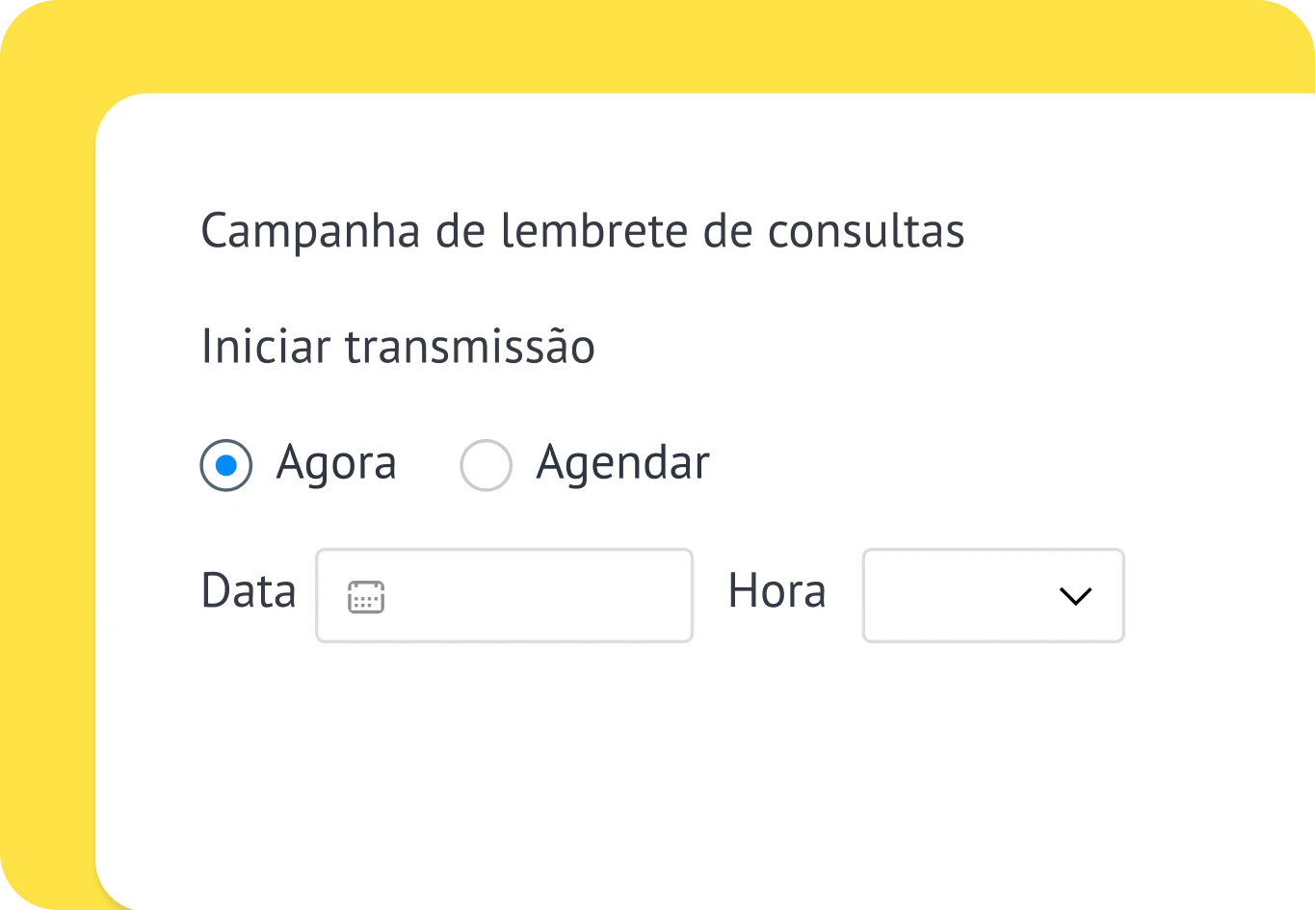Select the Agora radio button
Viewport: 1316px width, 910px height.
coord(226,466)
